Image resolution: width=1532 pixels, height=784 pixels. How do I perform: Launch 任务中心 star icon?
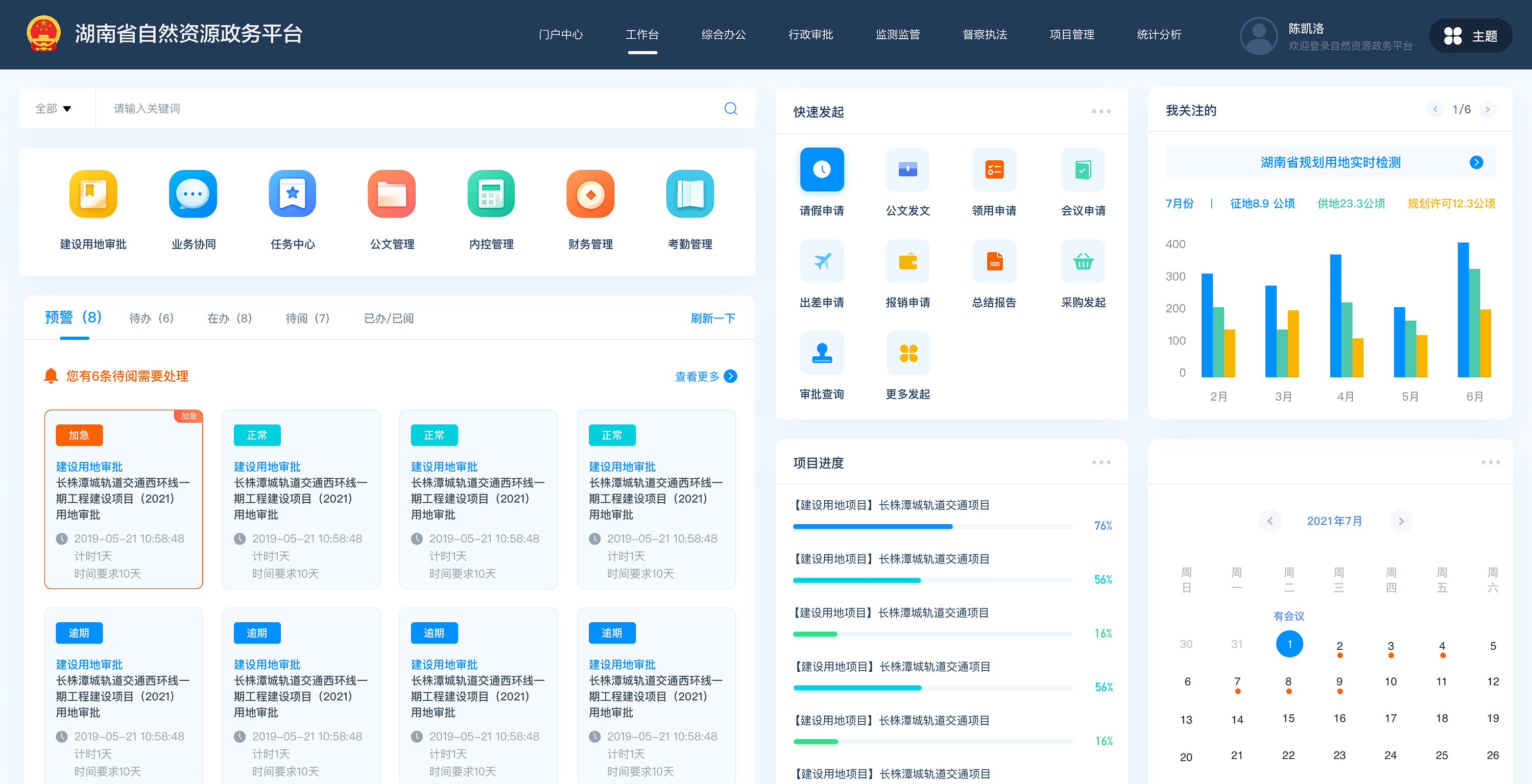pos(292,194)
